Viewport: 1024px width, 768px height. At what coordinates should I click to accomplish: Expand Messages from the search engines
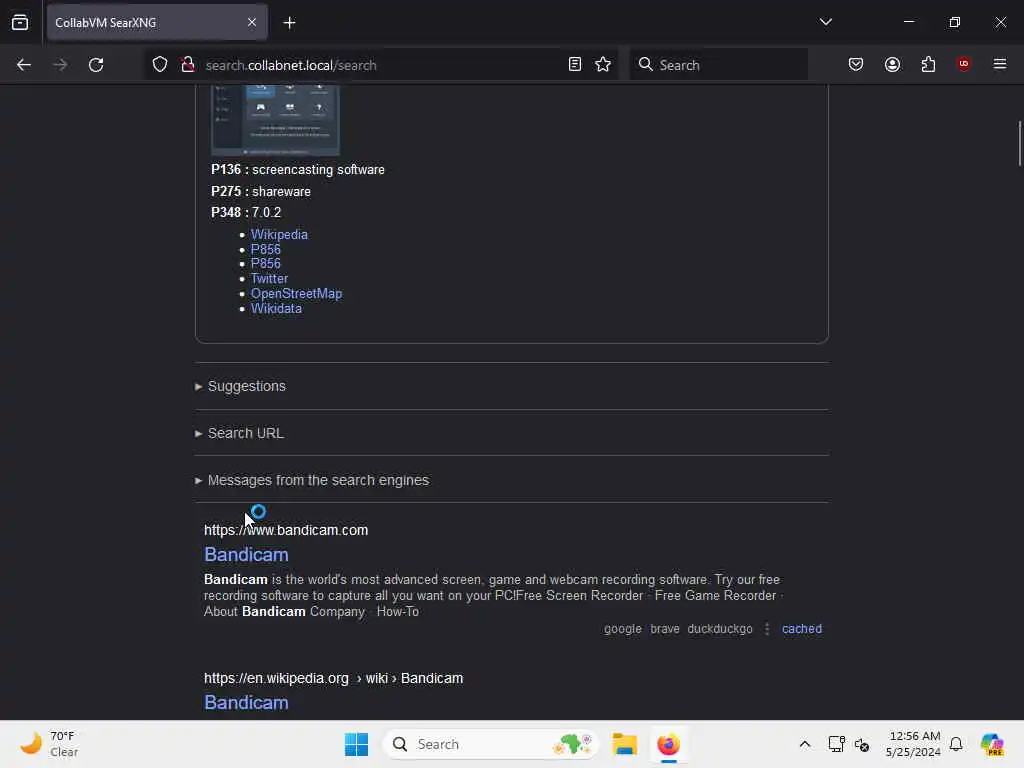tap(312, 481)
